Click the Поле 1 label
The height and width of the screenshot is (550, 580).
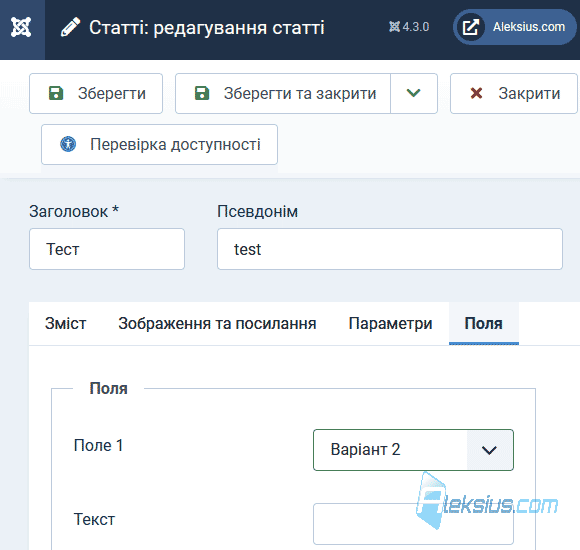98,445
